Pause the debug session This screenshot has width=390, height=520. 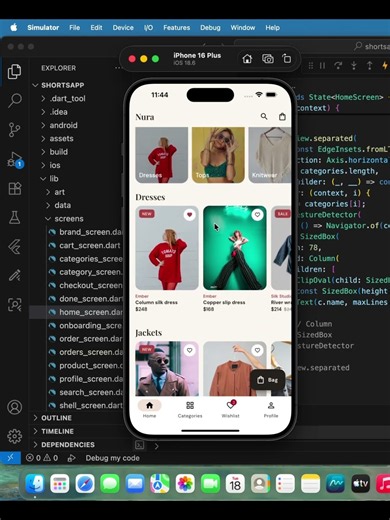click(322, 66)
